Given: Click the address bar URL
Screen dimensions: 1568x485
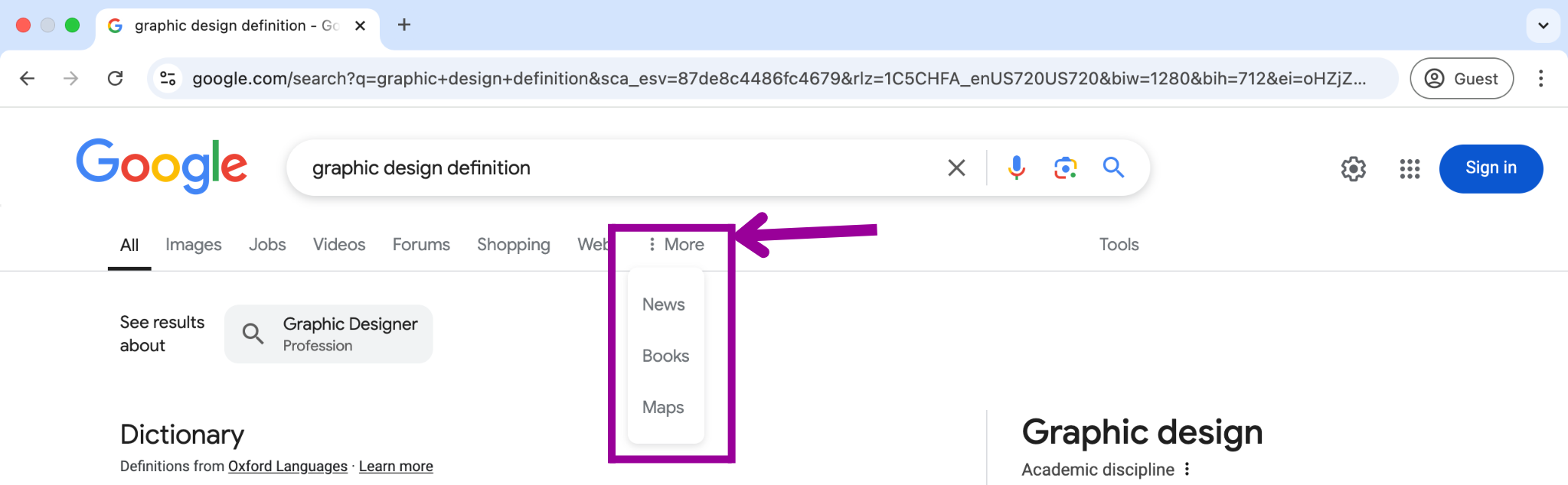Looking at the screenshot, I should [779, 78].
